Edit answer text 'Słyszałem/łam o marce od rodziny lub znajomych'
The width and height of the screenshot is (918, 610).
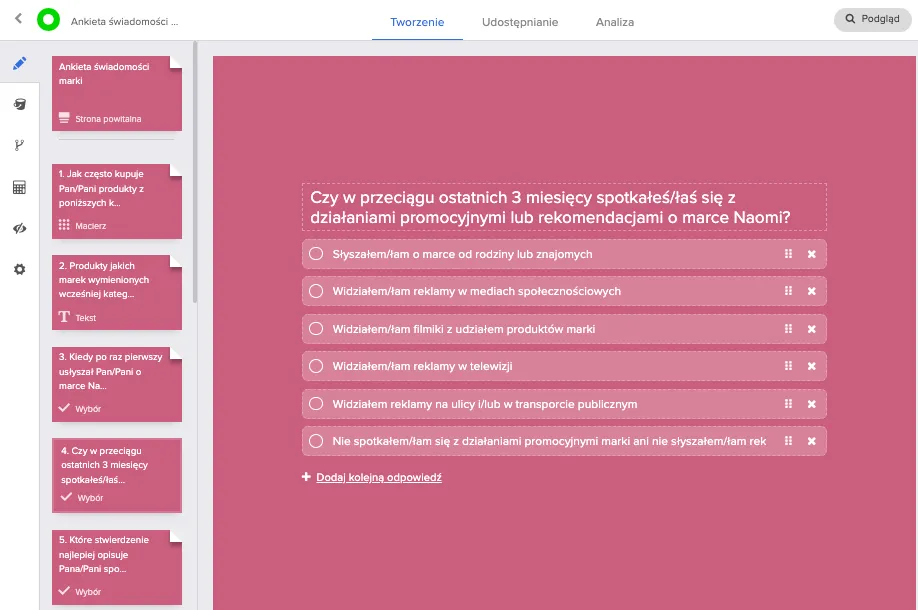(463, 254)
